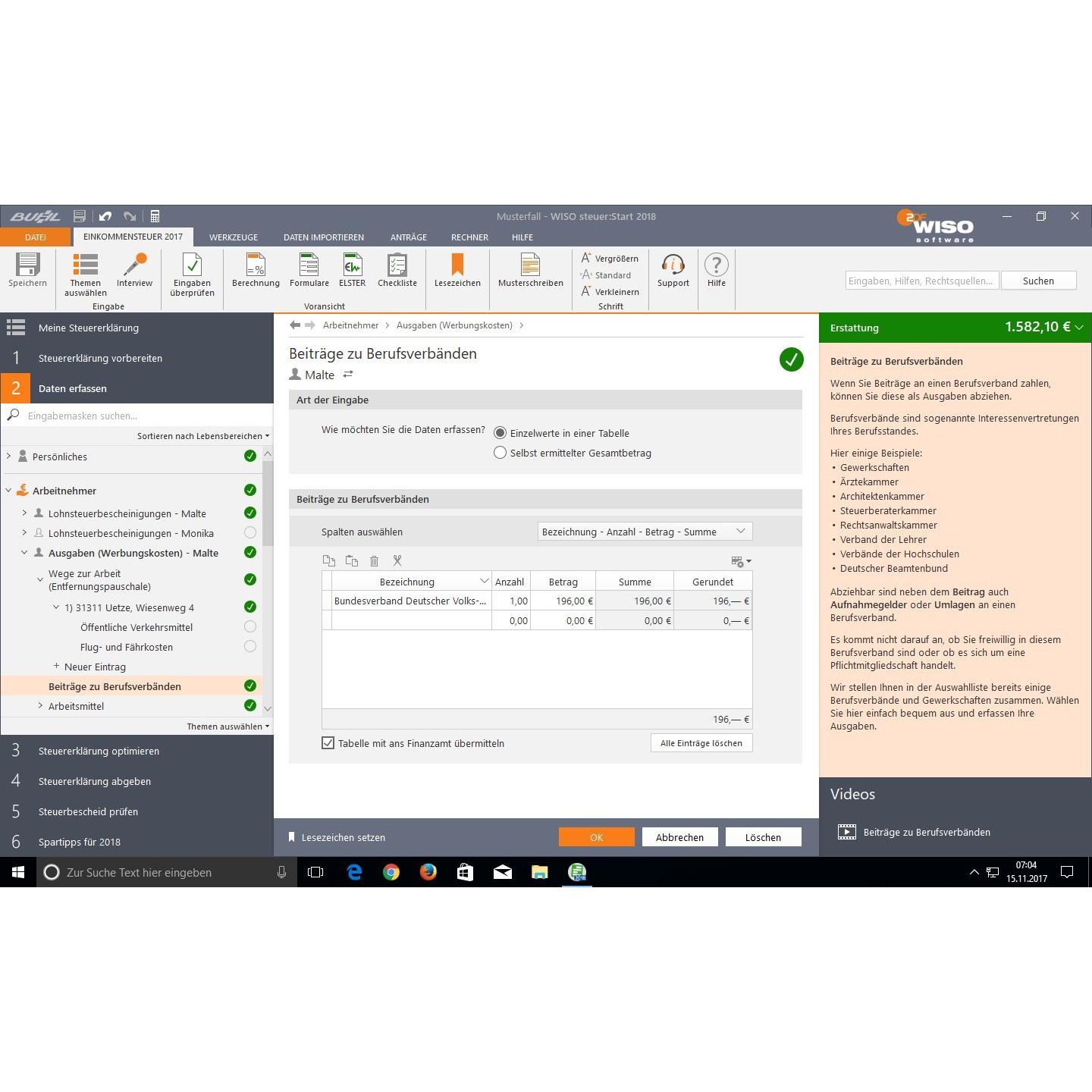The image size is (1092, 1092).
Task: Click Lesezeichen setzen link
Action: point(337,837)
